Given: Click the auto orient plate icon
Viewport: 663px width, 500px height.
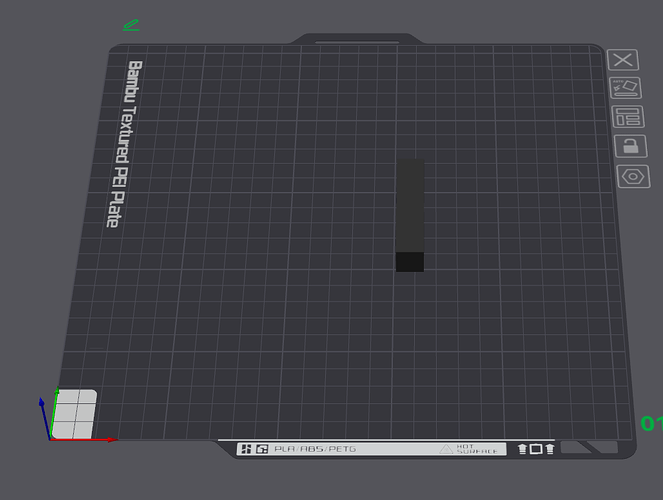Looking at the screenshot, I should (x=626, y=88).
